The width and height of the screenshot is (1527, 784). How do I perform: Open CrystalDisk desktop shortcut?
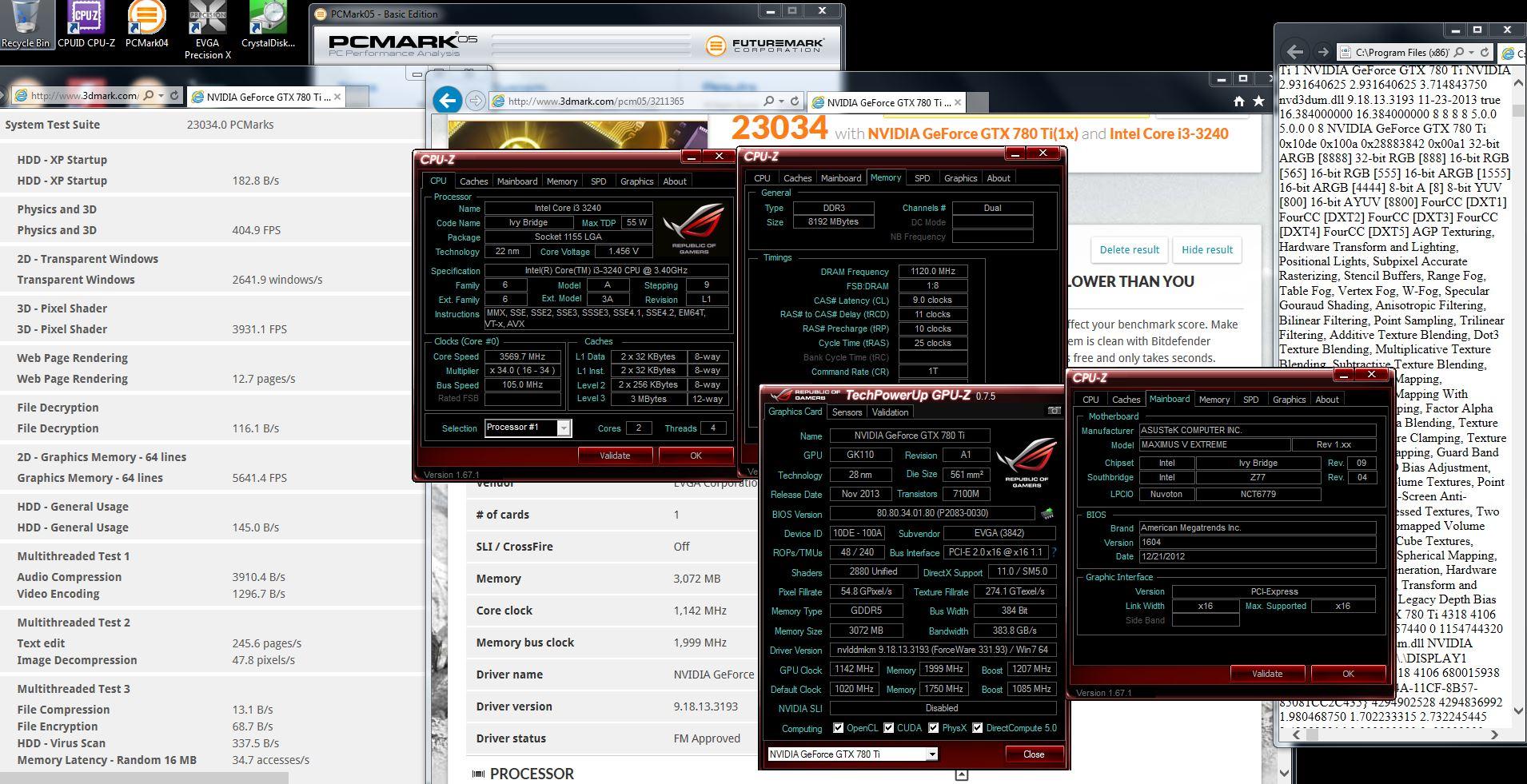point(268,25)
